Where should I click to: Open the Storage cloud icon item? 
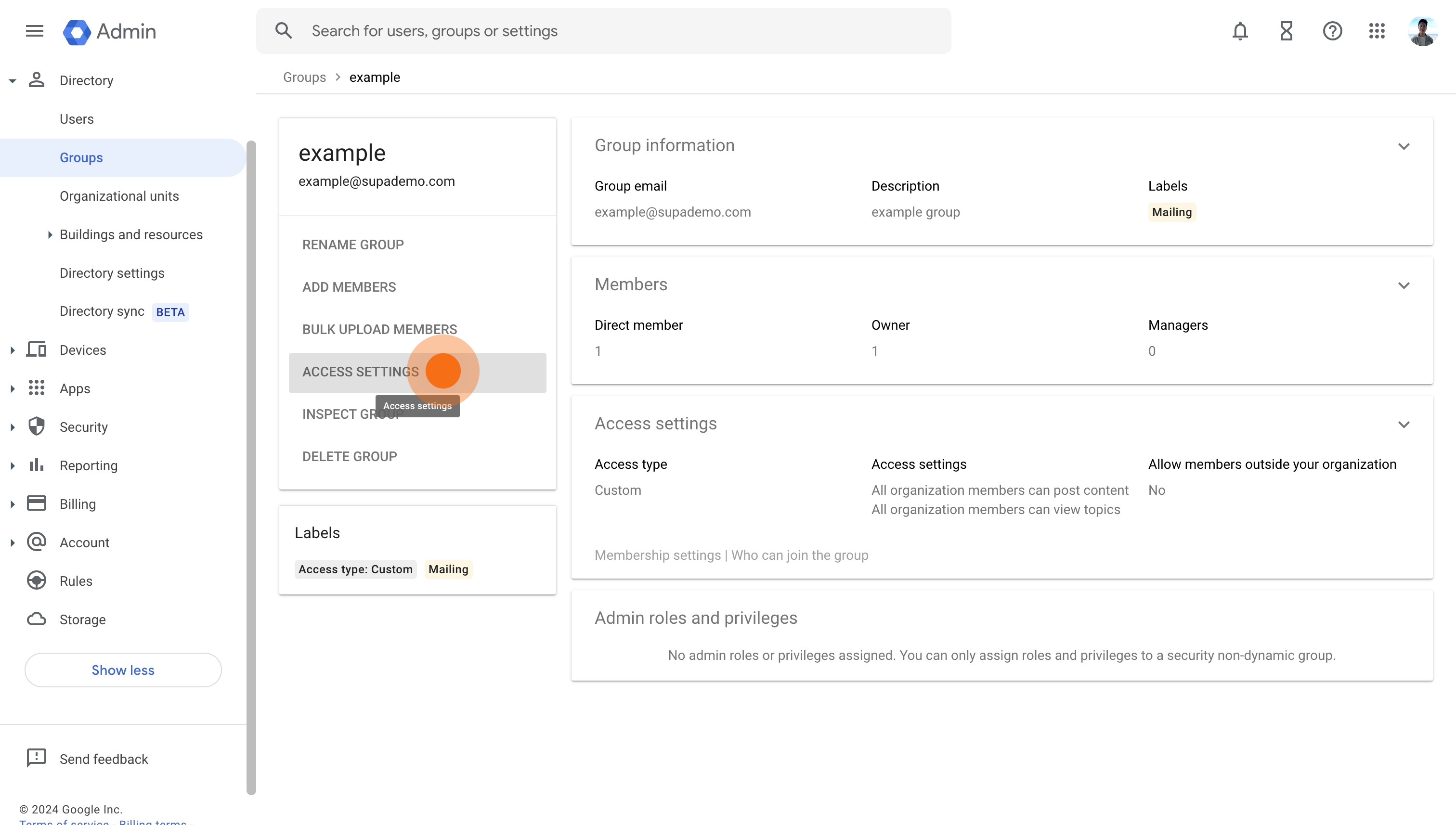click(36, 619)
